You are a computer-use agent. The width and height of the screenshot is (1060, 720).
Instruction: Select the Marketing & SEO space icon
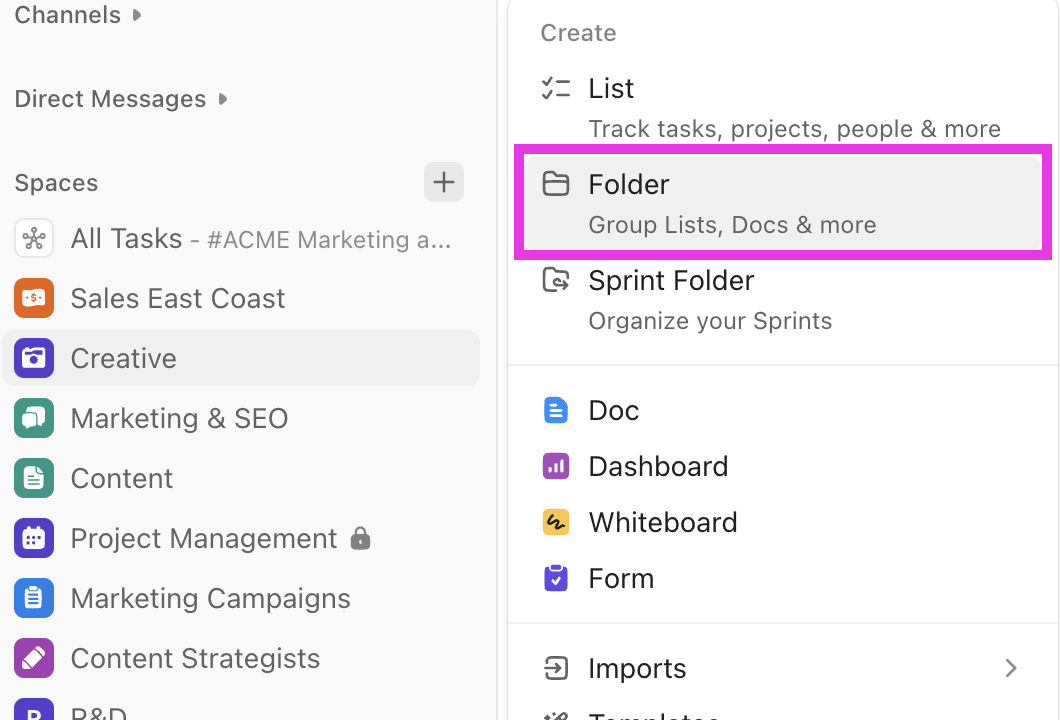tap(35, 418)
